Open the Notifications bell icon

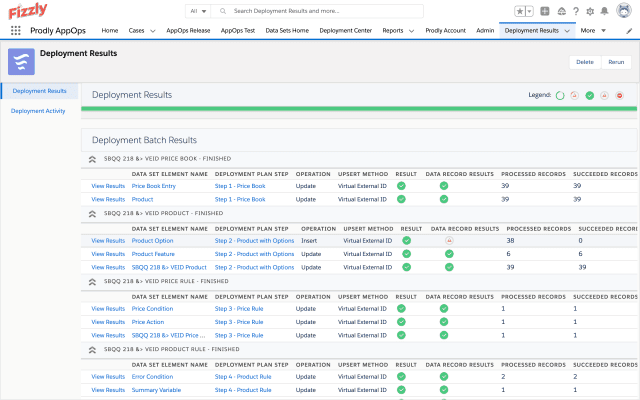(604, 11)
